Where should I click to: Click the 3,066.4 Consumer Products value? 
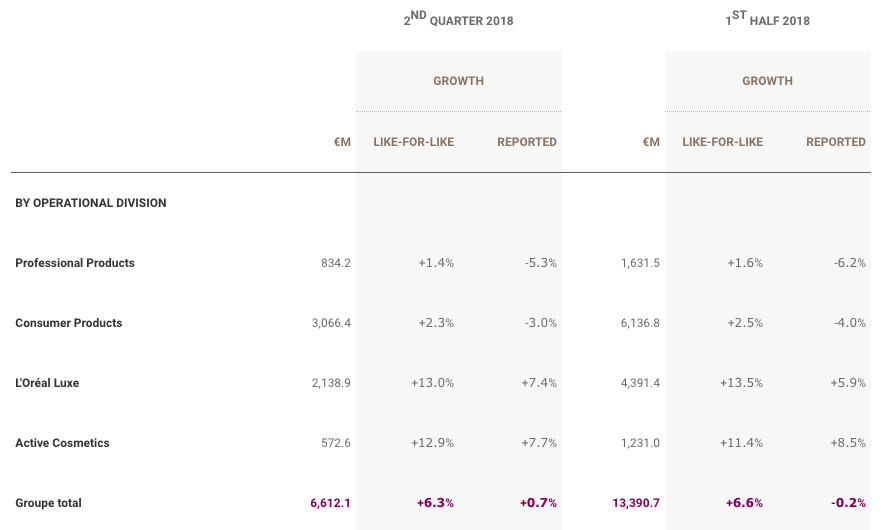pos(331,323)
